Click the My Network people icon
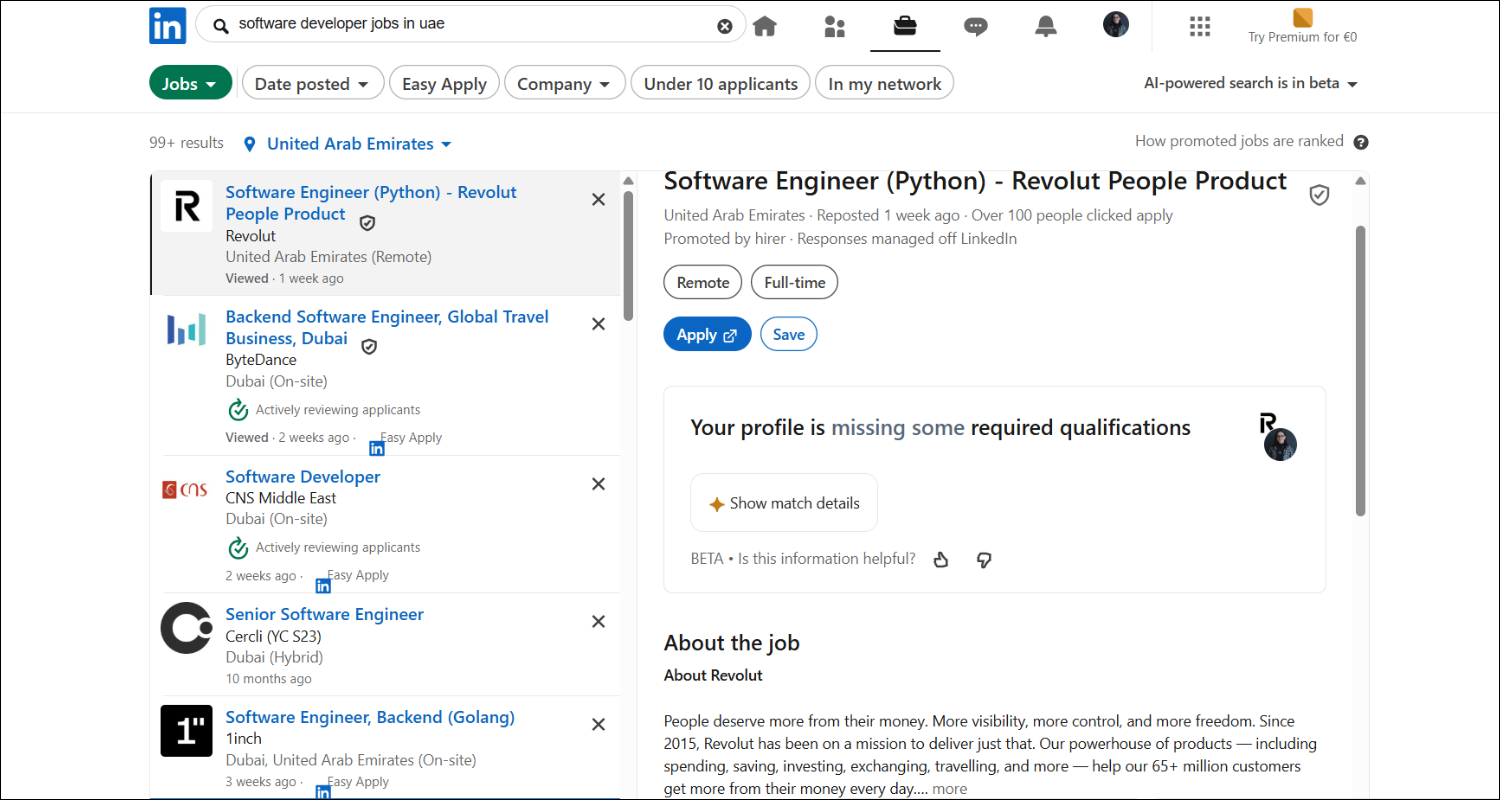This screenshot has width=1500, height=800. (835, 26)
